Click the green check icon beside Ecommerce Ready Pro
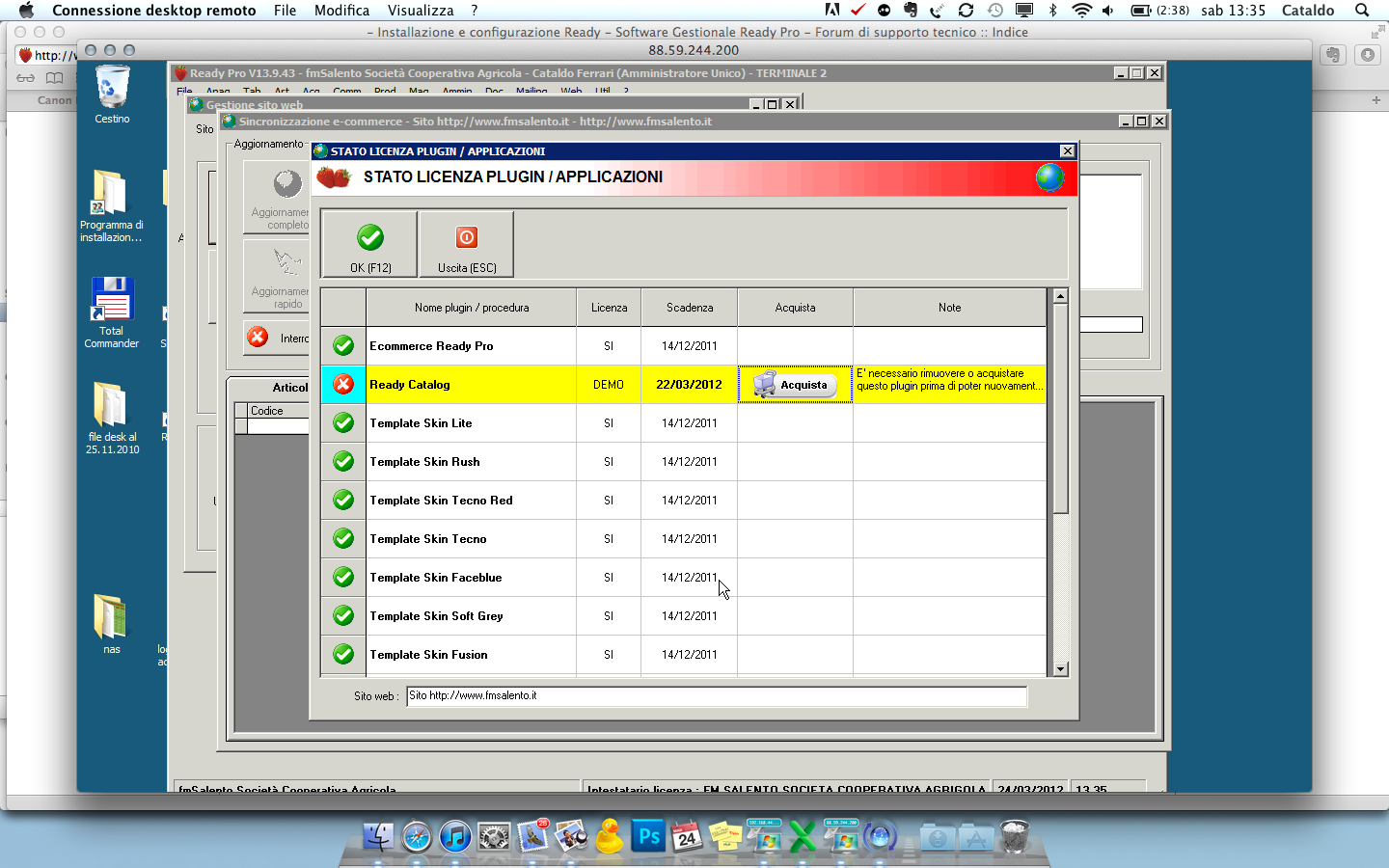This screenshot has width=1389, height=868. pyautogui.click(x=343, y=345)
